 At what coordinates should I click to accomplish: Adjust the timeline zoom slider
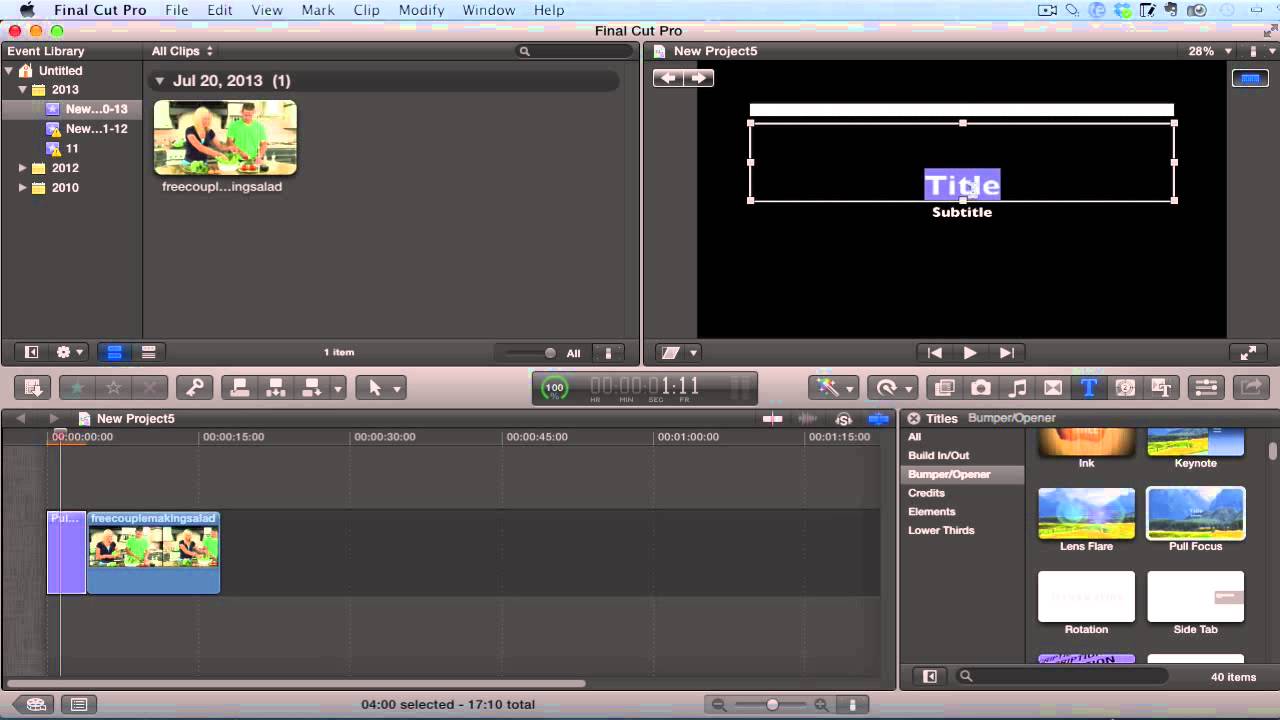[772, 705]
